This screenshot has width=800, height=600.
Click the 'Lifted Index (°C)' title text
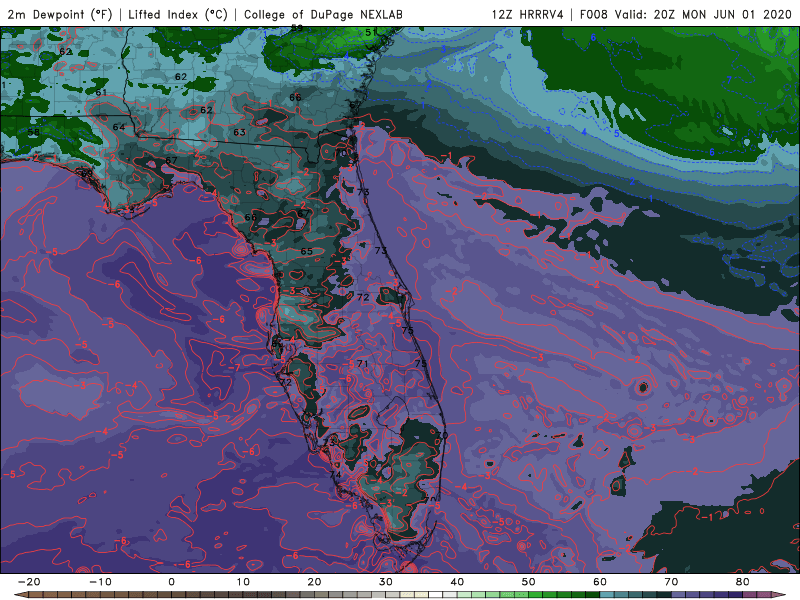[x=178, y=14]
